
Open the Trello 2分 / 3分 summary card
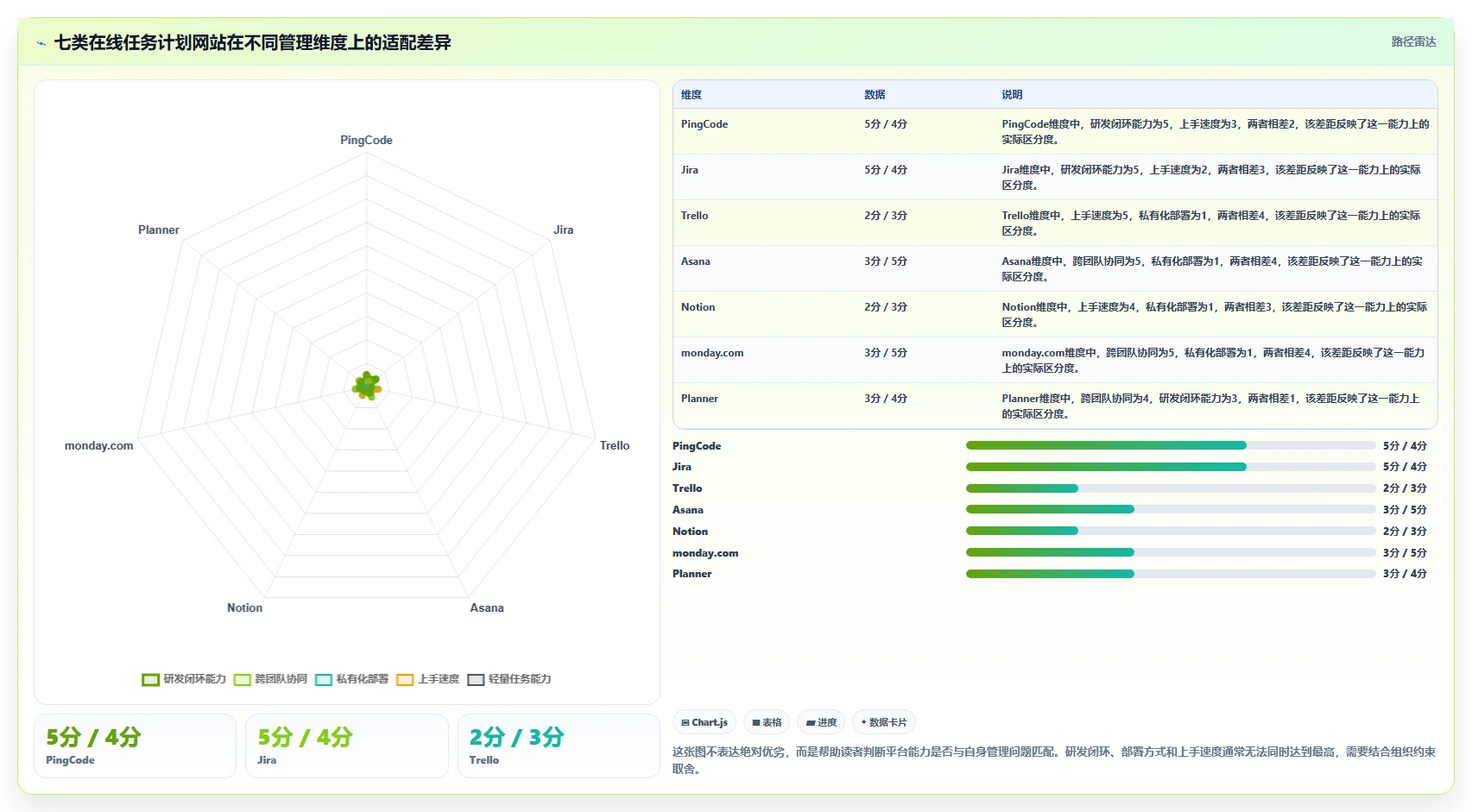(x=559, y=746)
